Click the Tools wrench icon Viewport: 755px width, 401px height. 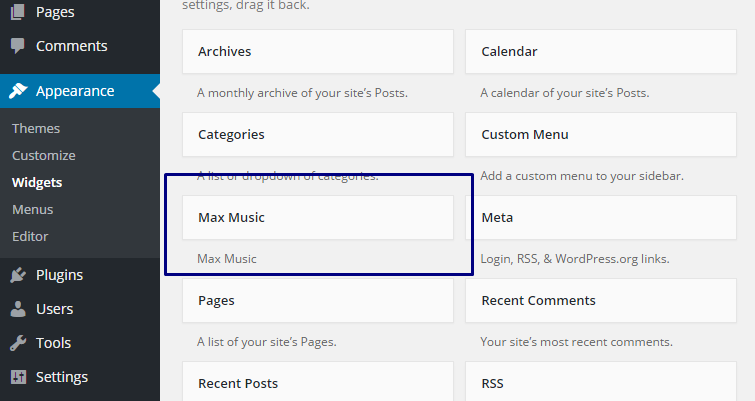click(18, 343)
